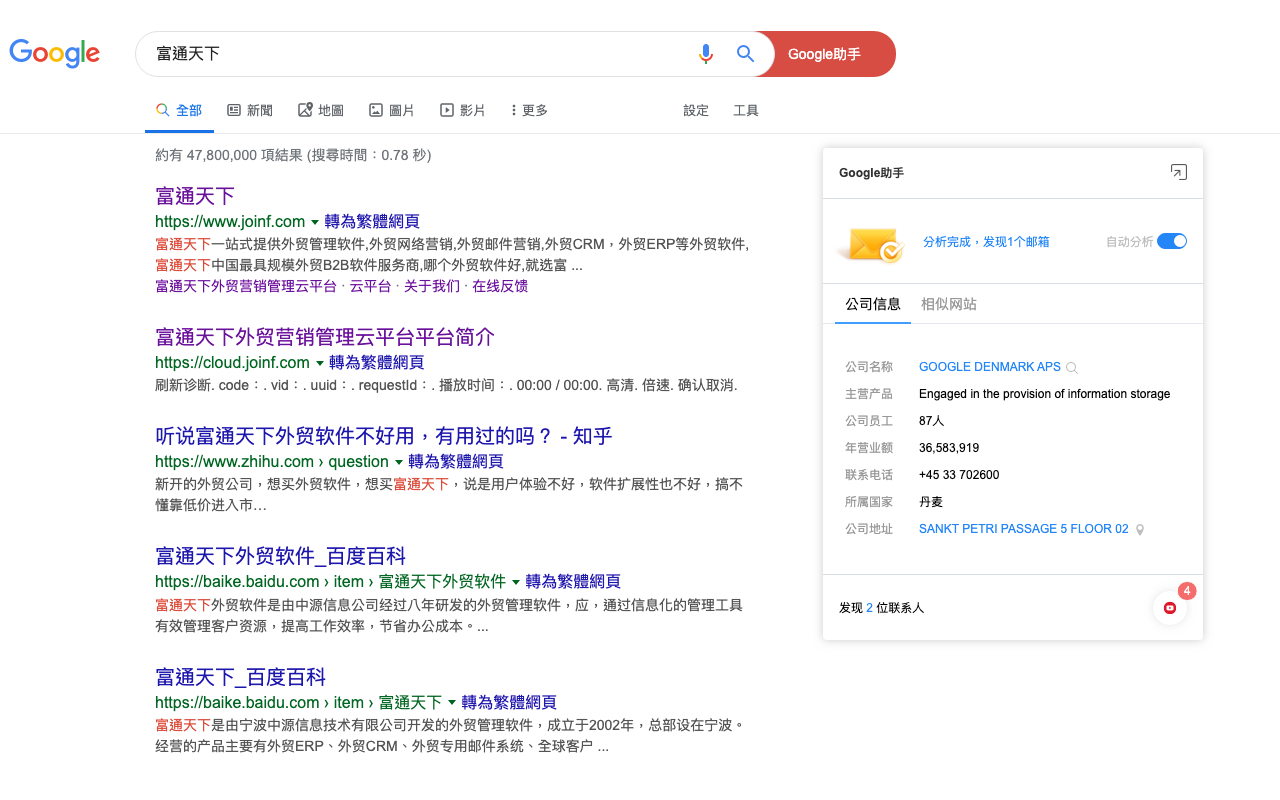Click 分析完成，发现1个邮箱 message
1280x800 pixels.
coord(986,242)
